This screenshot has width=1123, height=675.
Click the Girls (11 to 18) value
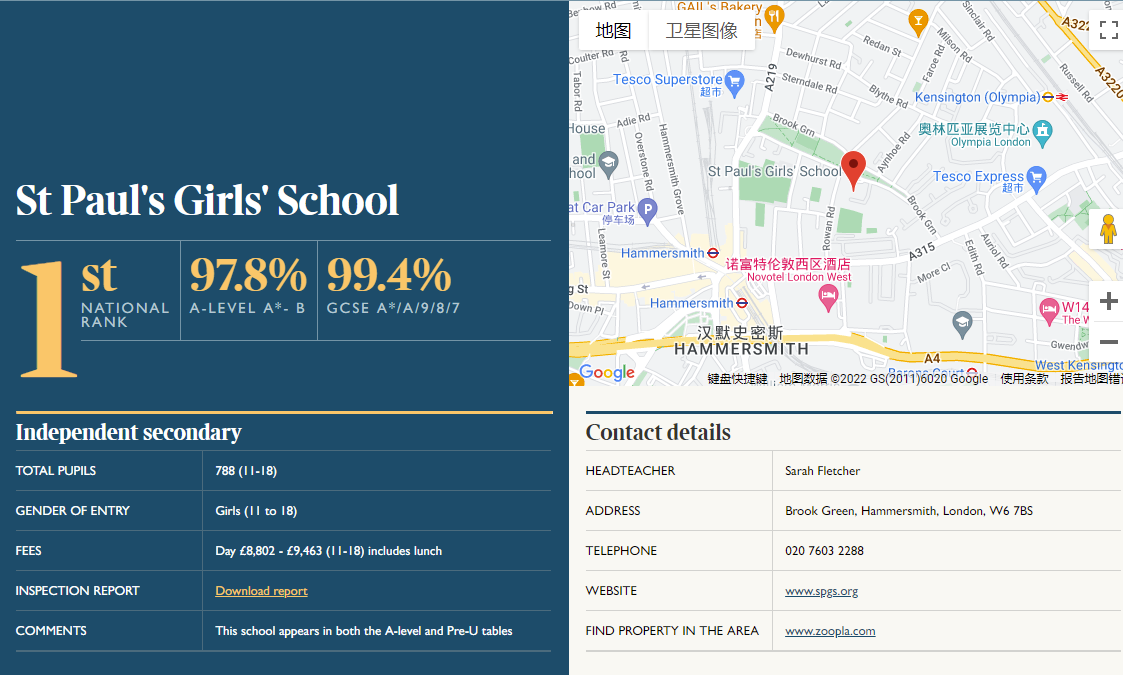(x=256, y=511)
